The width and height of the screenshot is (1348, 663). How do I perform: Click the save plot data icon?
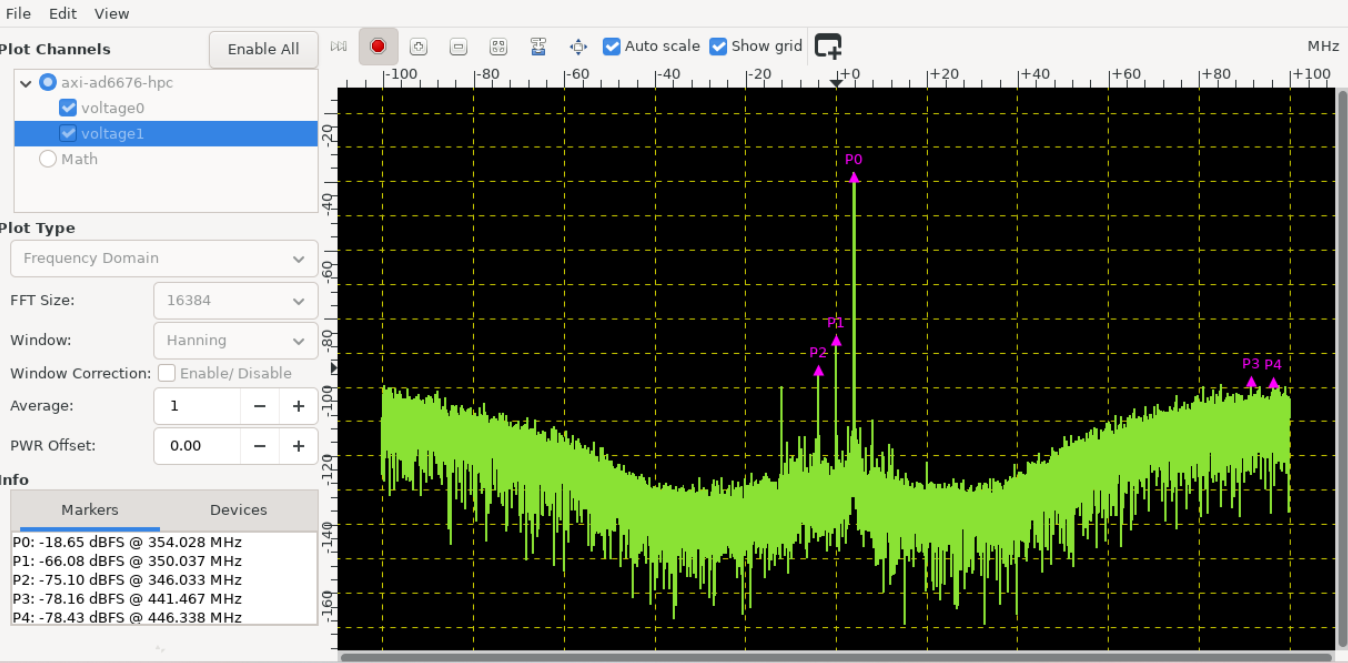coord(538,46)
